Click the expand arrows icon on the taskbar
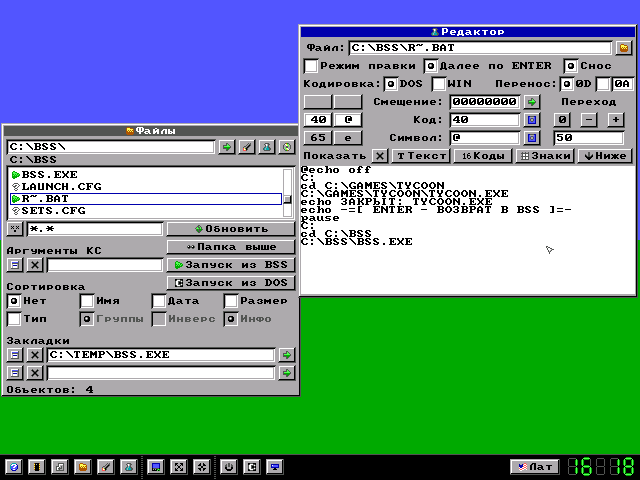This screenshot has width=640, height=480. [x=179, y=467]
